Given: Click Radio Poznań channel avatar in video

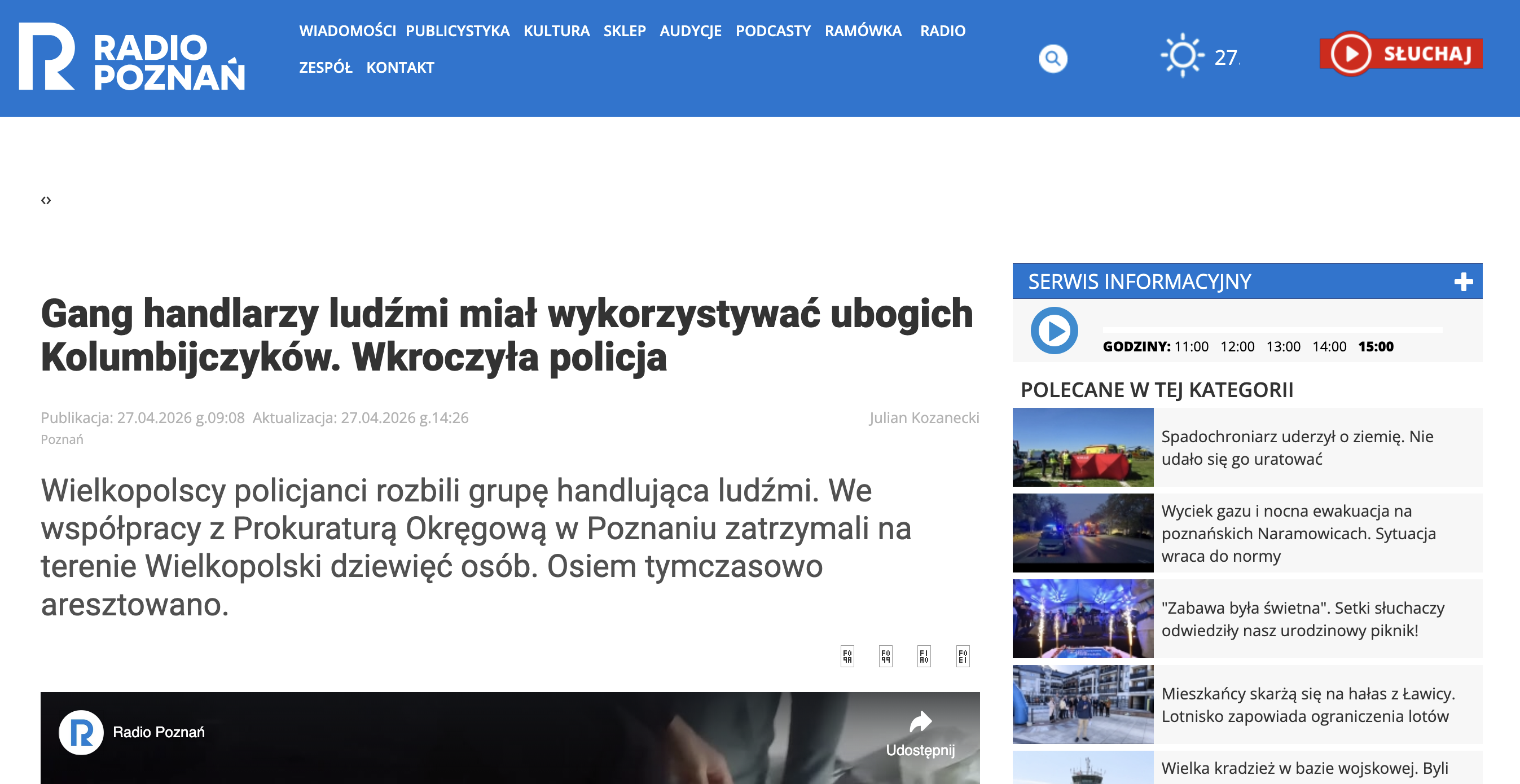Looking at the screenshot, I should coord(81,732).
